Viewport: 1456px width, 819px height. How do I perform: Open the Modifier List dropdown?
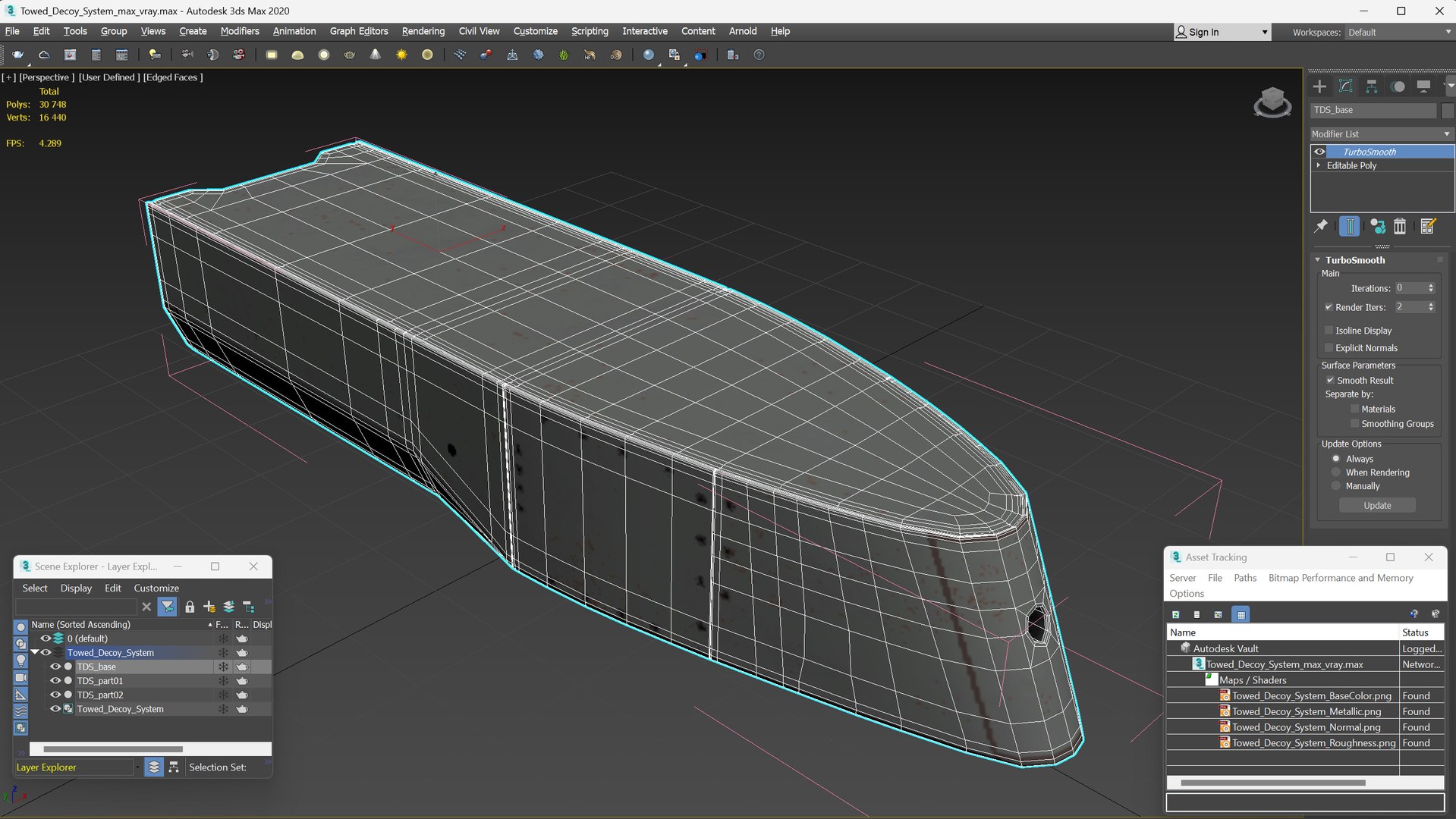pyautogui.click(x=1380, y=134)
